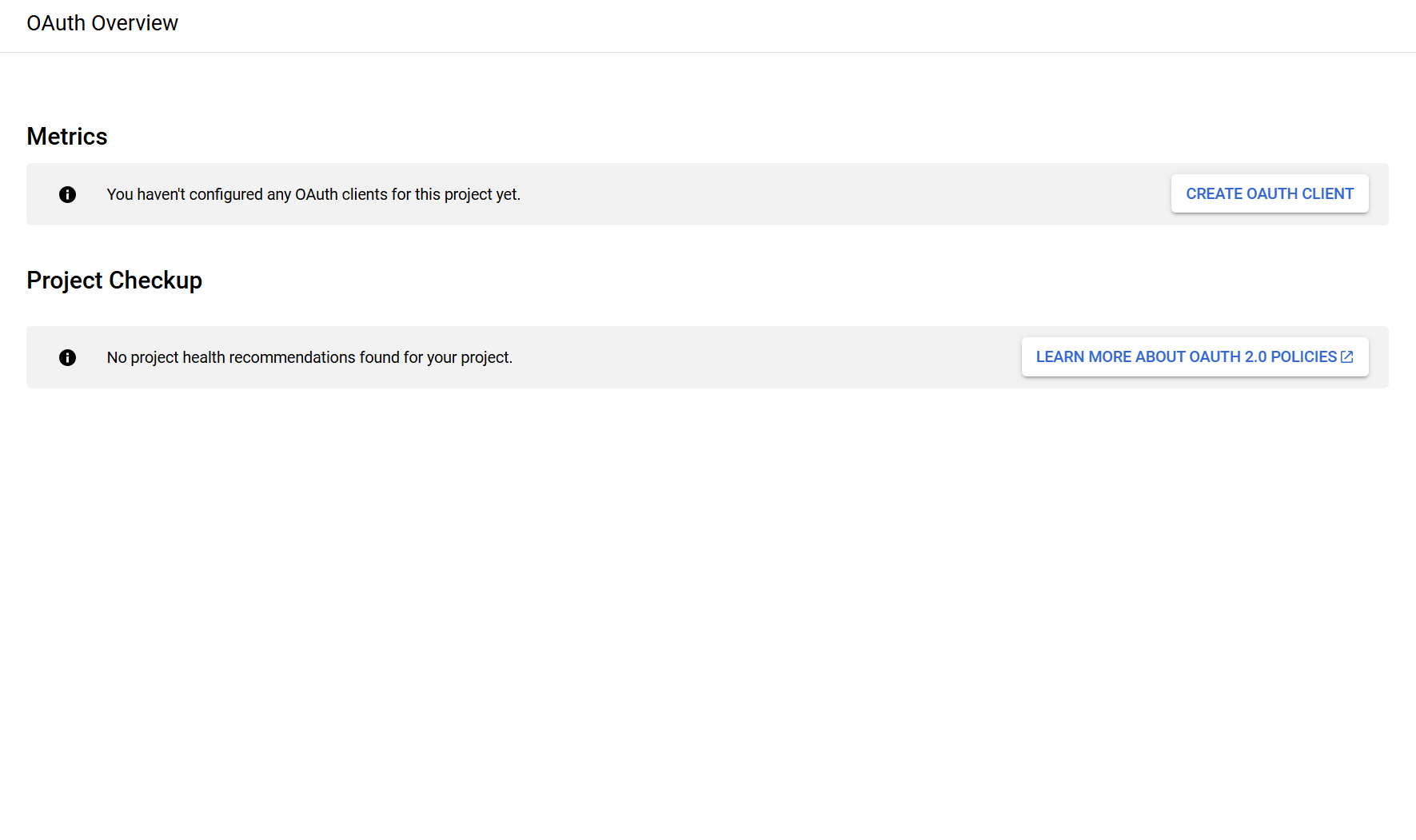Click the Project Checkup heading

114,280
